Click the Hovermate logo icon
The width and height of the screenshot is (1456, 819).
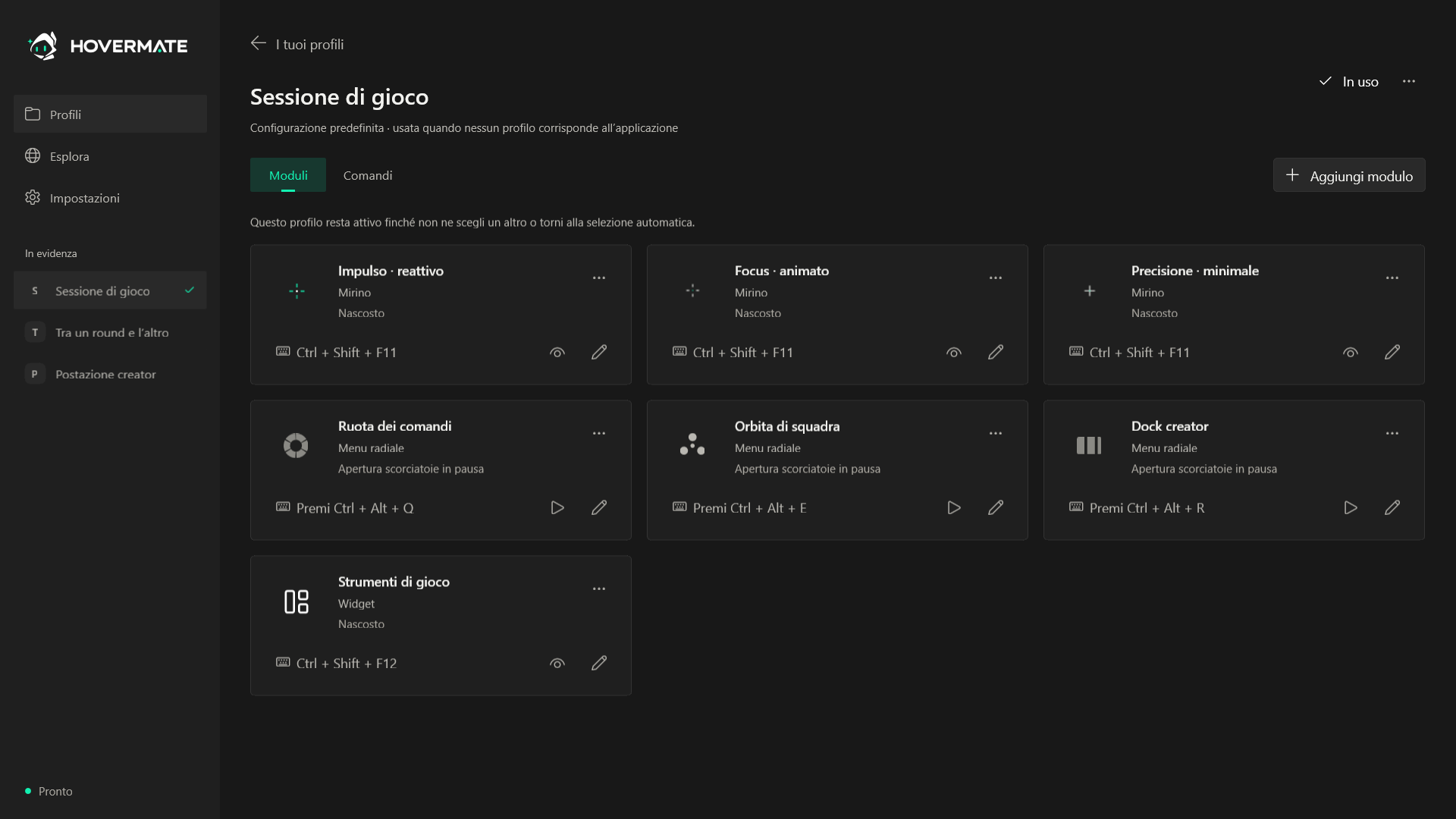point(42,45)
